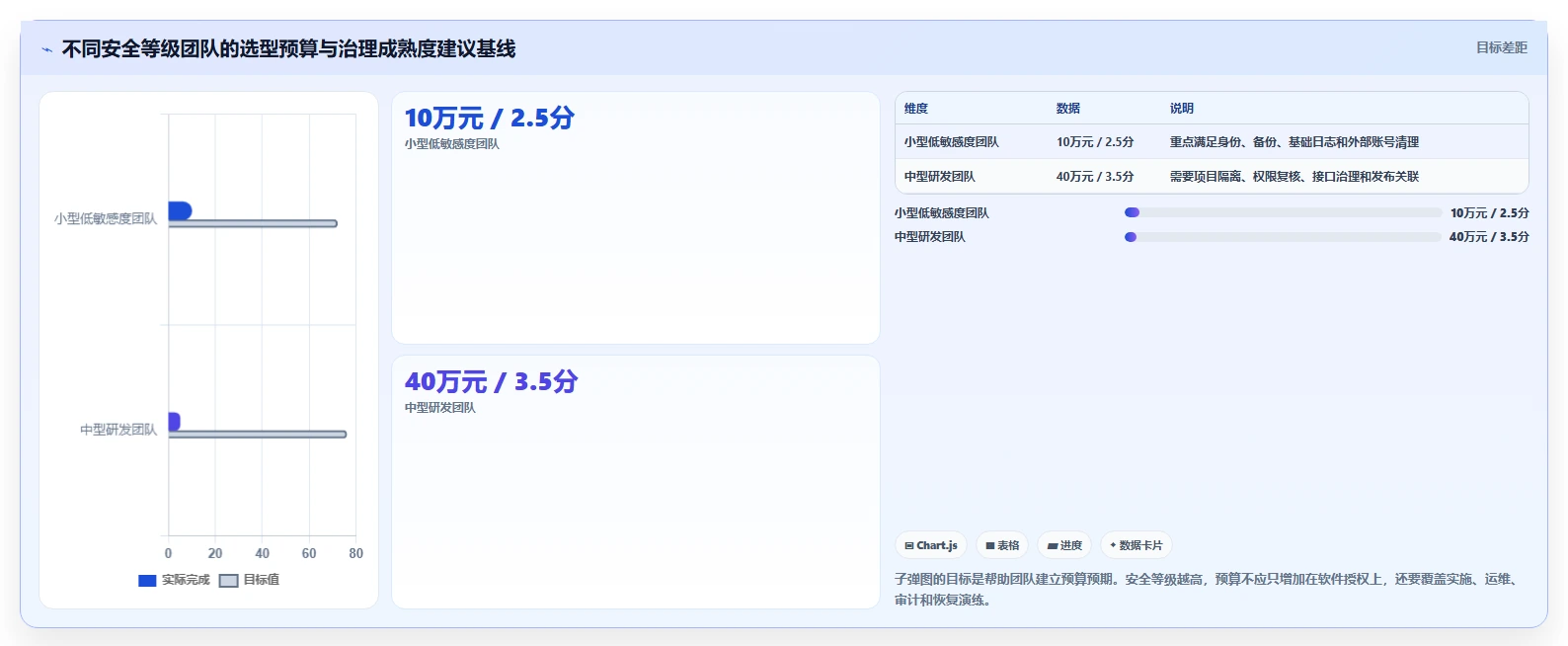Click the progress bar for 中型研发团队

[1283, 237]
